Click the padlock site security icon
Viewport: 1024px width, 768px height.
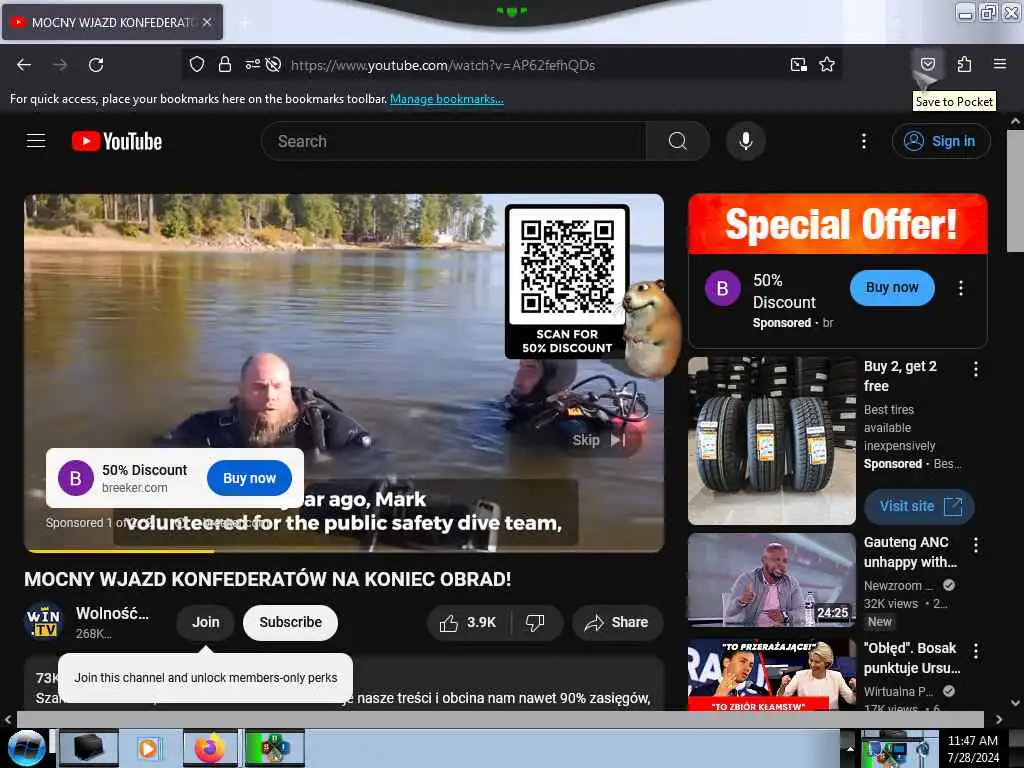225,65
